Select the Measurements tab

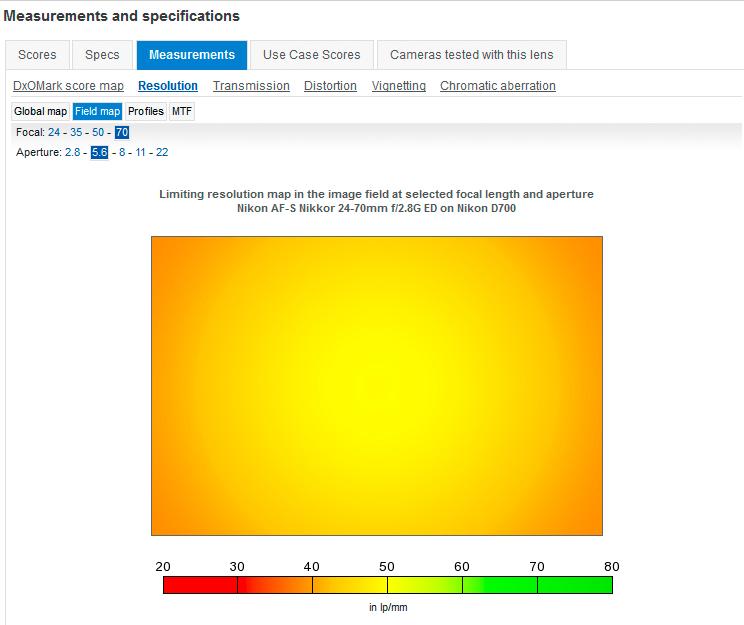point(192,55)
